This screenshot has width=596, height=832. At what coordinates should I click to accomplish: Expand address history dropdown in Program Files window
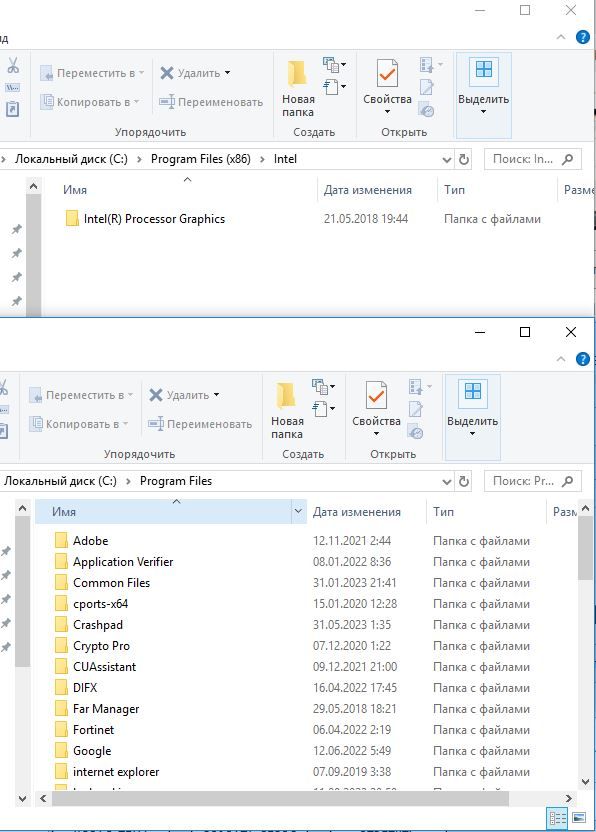(447, 481)
